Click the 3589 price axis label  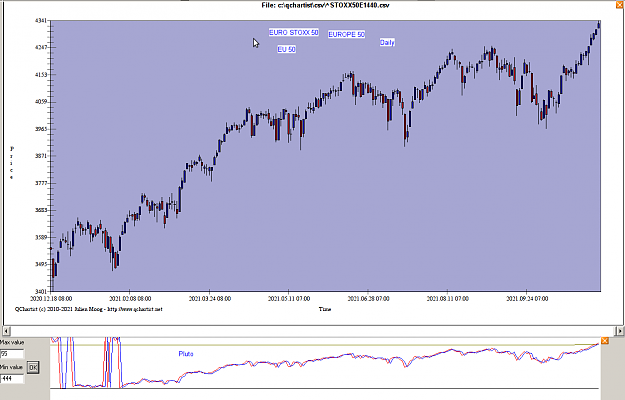[41, 237]
